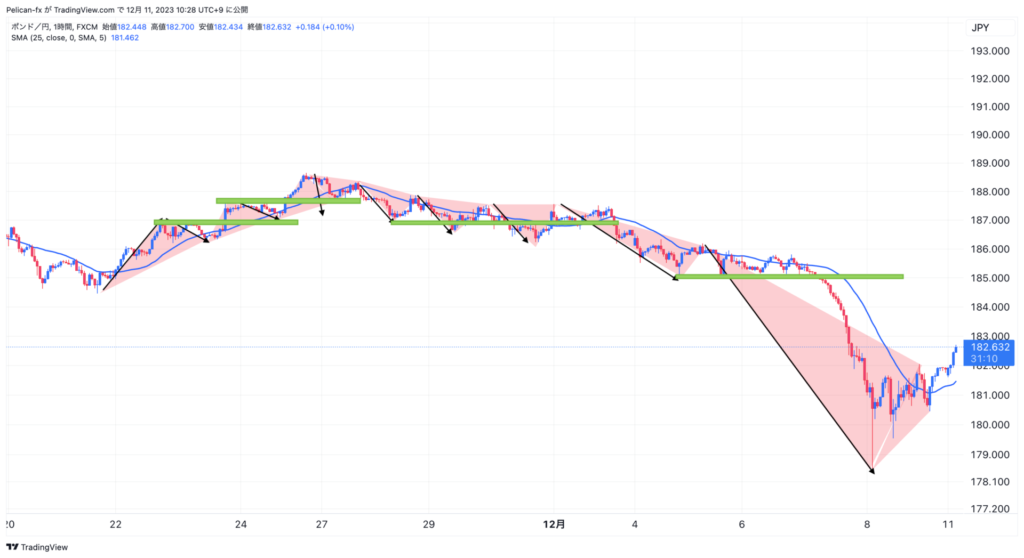Click the TradingView logo at bottom left

coord(37,547)
